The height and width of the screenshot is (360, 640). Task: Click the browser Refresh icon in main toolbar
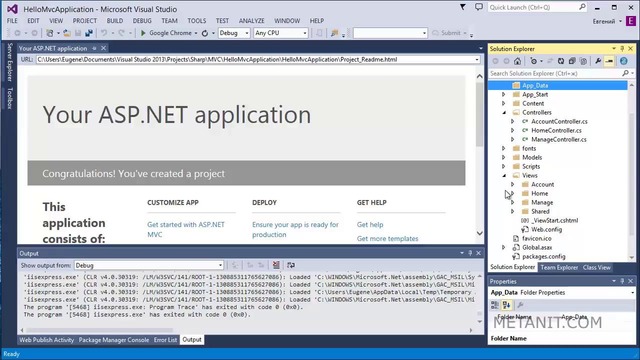coord(205,33)
